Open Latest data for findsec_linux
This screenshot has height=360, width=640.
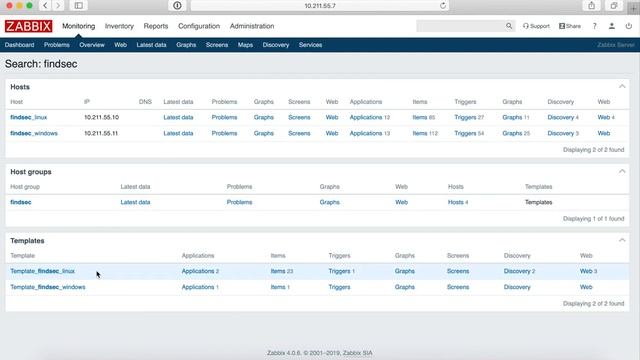pos(178,117)
